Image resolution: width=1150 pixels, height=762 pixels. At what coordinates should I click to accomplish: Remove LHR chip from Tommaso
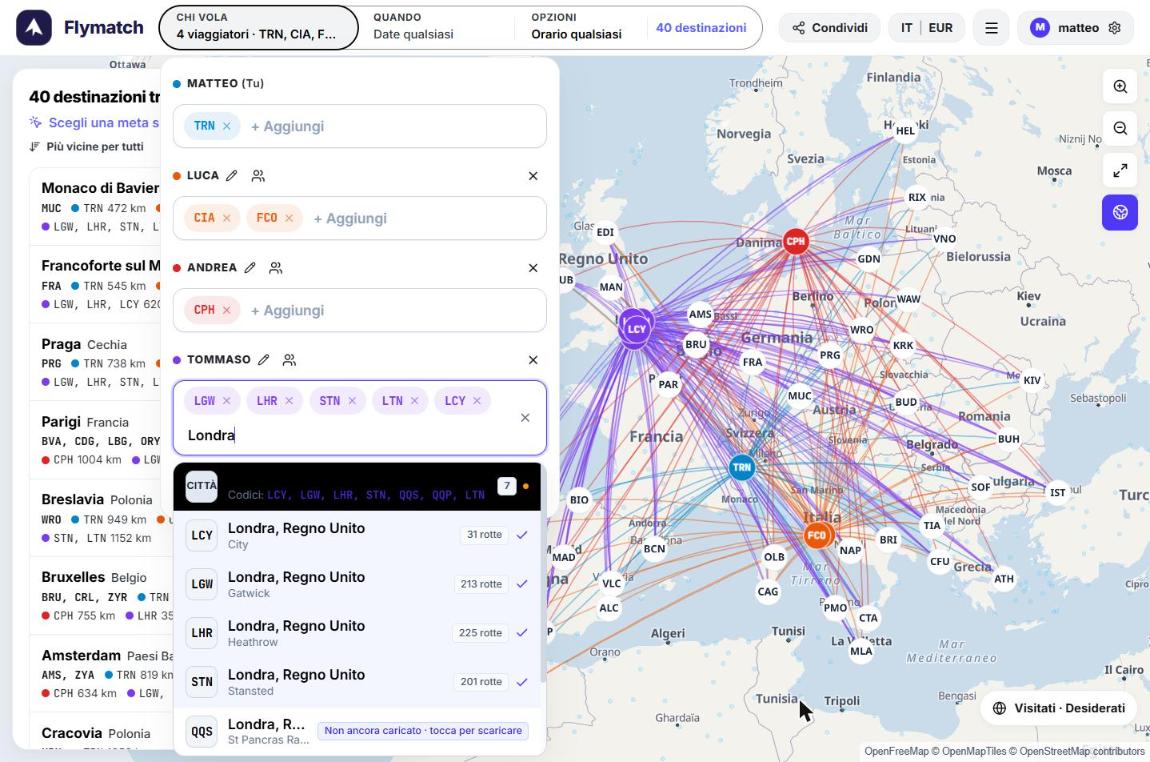click(289, 400)
